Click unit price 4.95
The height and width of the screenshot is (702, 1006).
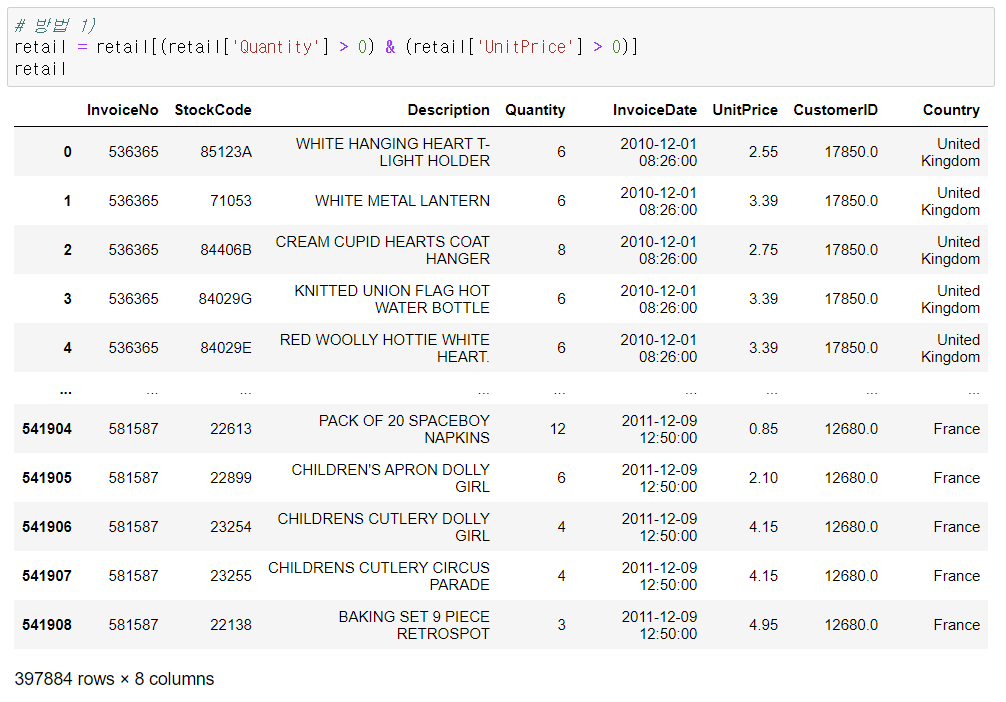[763, 625]
